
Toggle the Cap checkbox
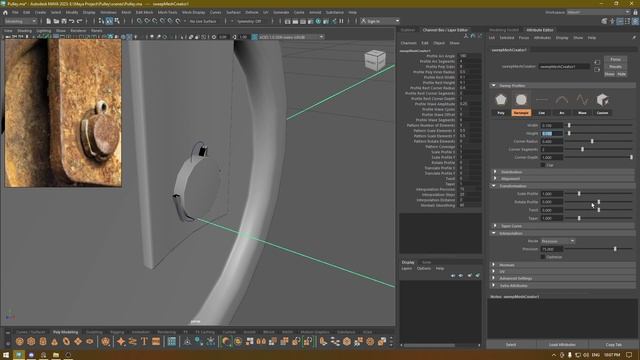(x=542, y=165)
